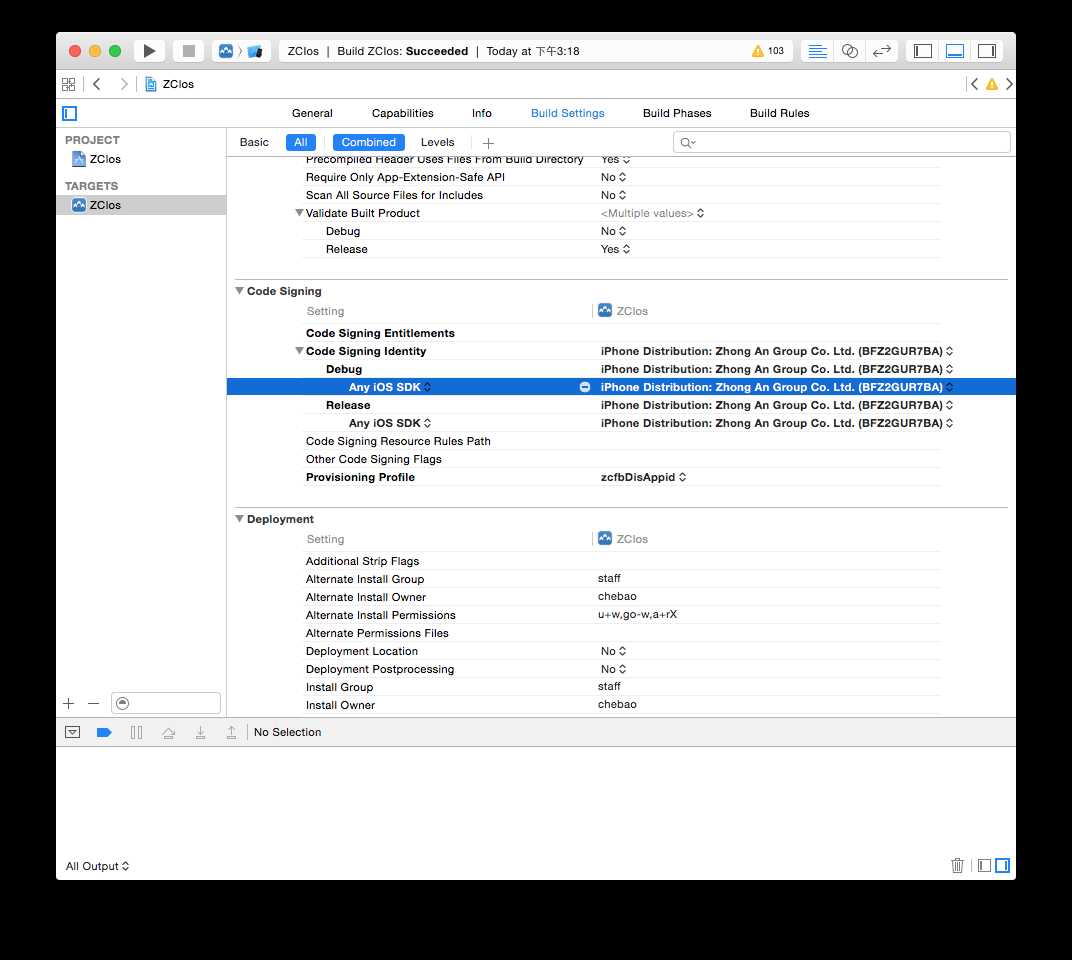Viewport: 1072px width, 960px height.
Task: Remove the selected Debug Any iOS SDK condition
Action: (x=585, y=387)
